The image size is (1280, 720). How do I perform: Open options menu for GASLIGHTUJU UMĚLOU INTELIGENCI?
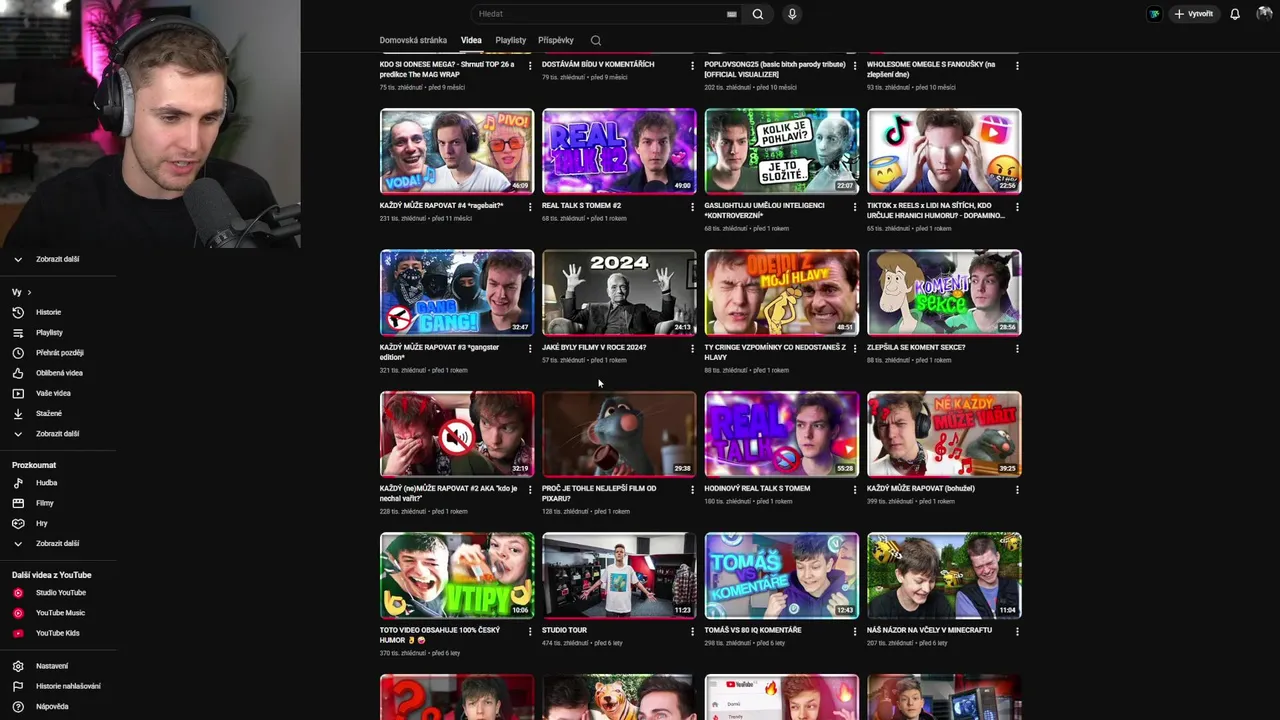point(854,207)
